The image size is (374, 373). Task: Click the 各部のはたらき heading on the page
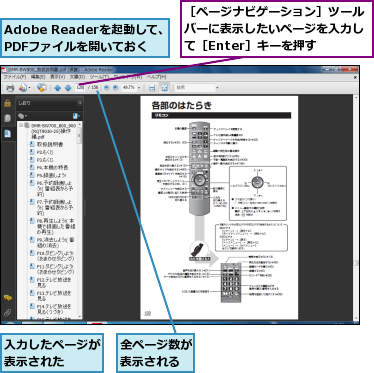[x=181, y=106]
